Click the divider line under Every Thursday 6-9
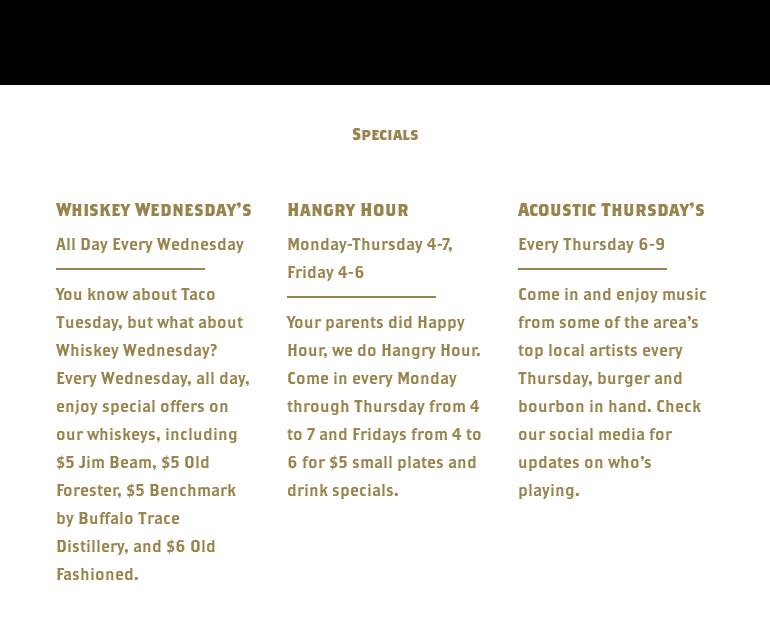770x642 pixels. (592, 268)
